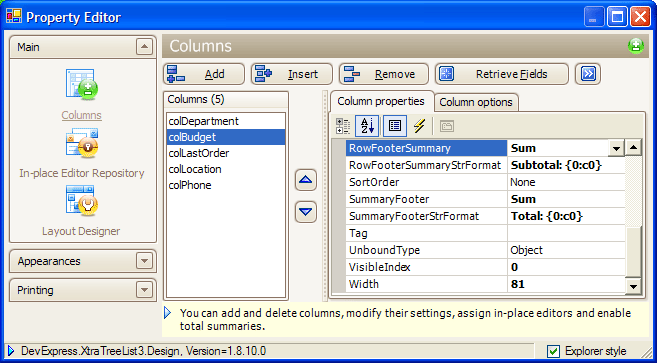Toggle the Explorer style checkbox
Image resolution: width=657 pixels, height=363 pixels.
pos(554,351)
